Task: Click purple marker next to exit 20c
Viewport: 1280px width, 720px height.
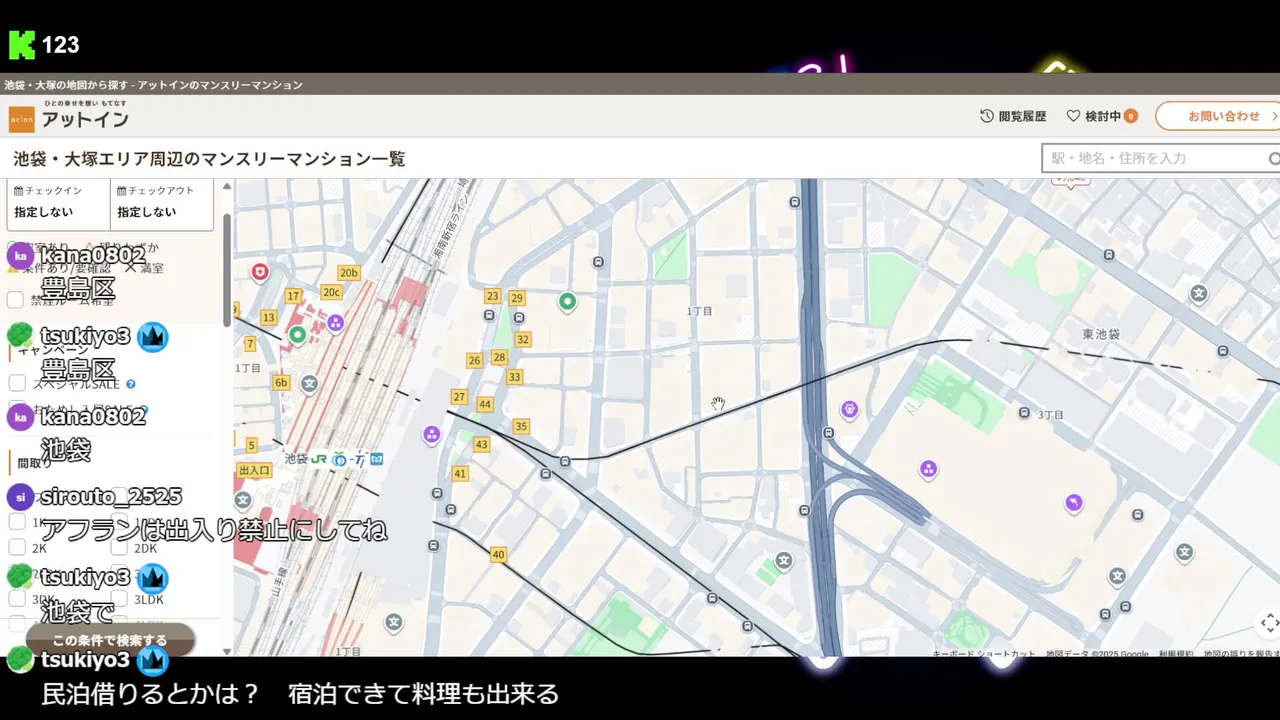Action: [x=336, y=323]
